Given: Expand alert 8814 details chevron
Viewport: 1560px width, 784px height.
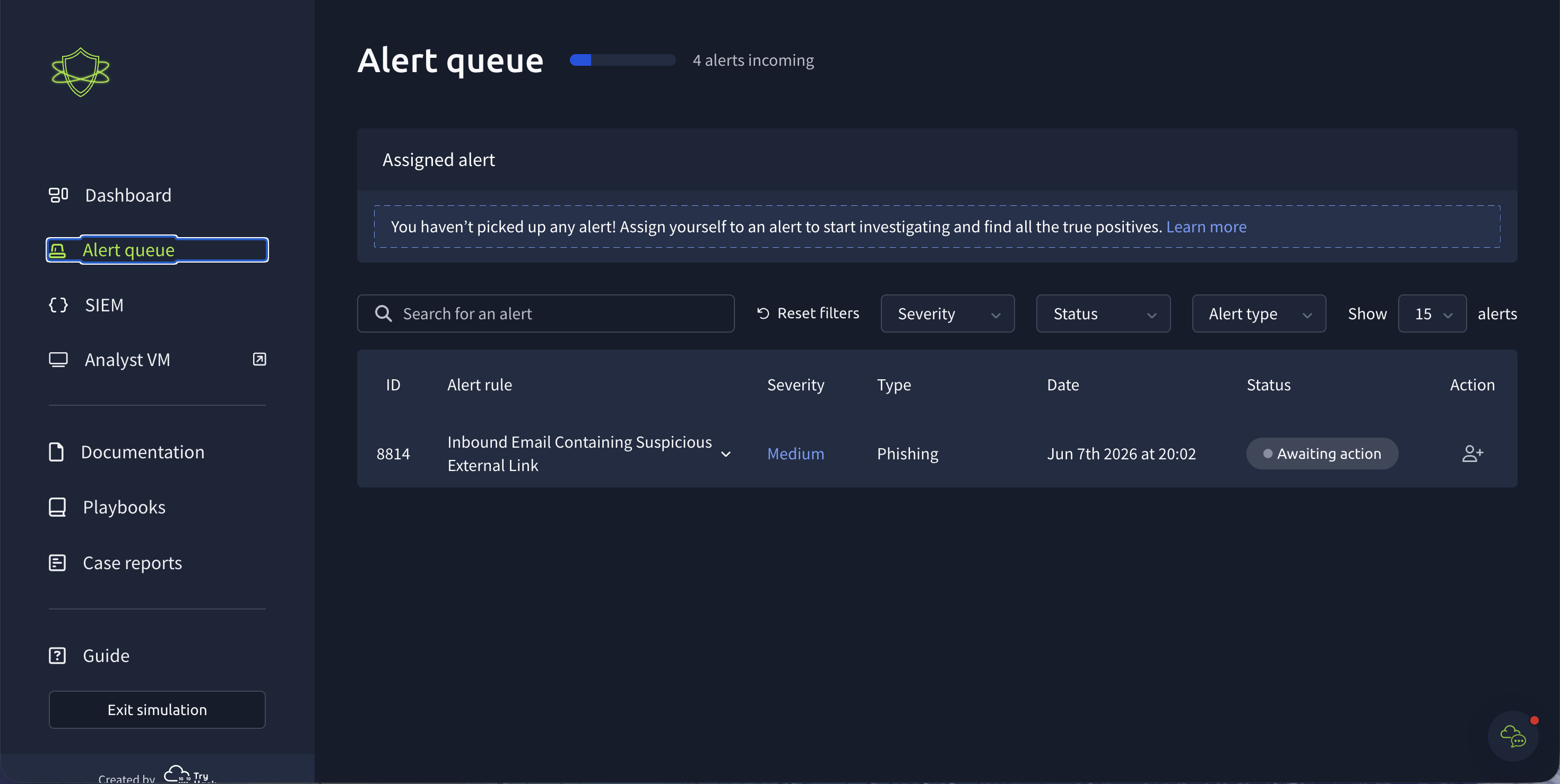Looking at the screenshot, I should (725, 454).
